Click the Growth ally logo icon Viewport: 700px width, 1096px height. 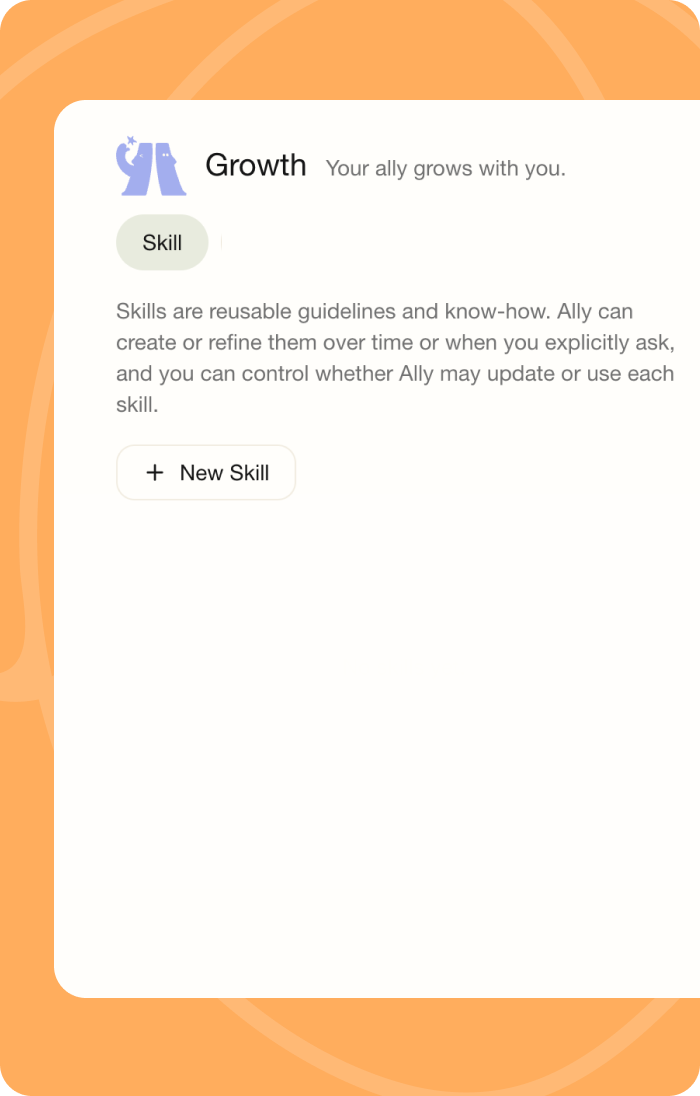[x=151, y=166]
